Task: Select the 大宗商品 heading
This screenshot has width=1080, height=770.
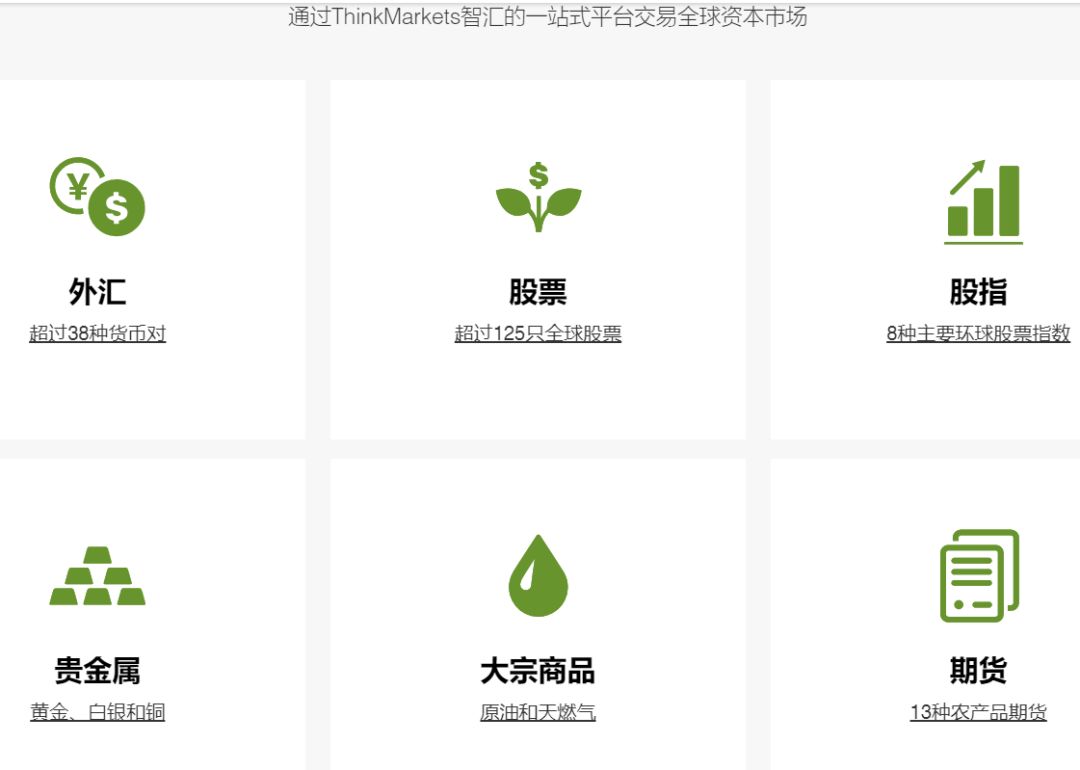Action: [x=538, y=671]
